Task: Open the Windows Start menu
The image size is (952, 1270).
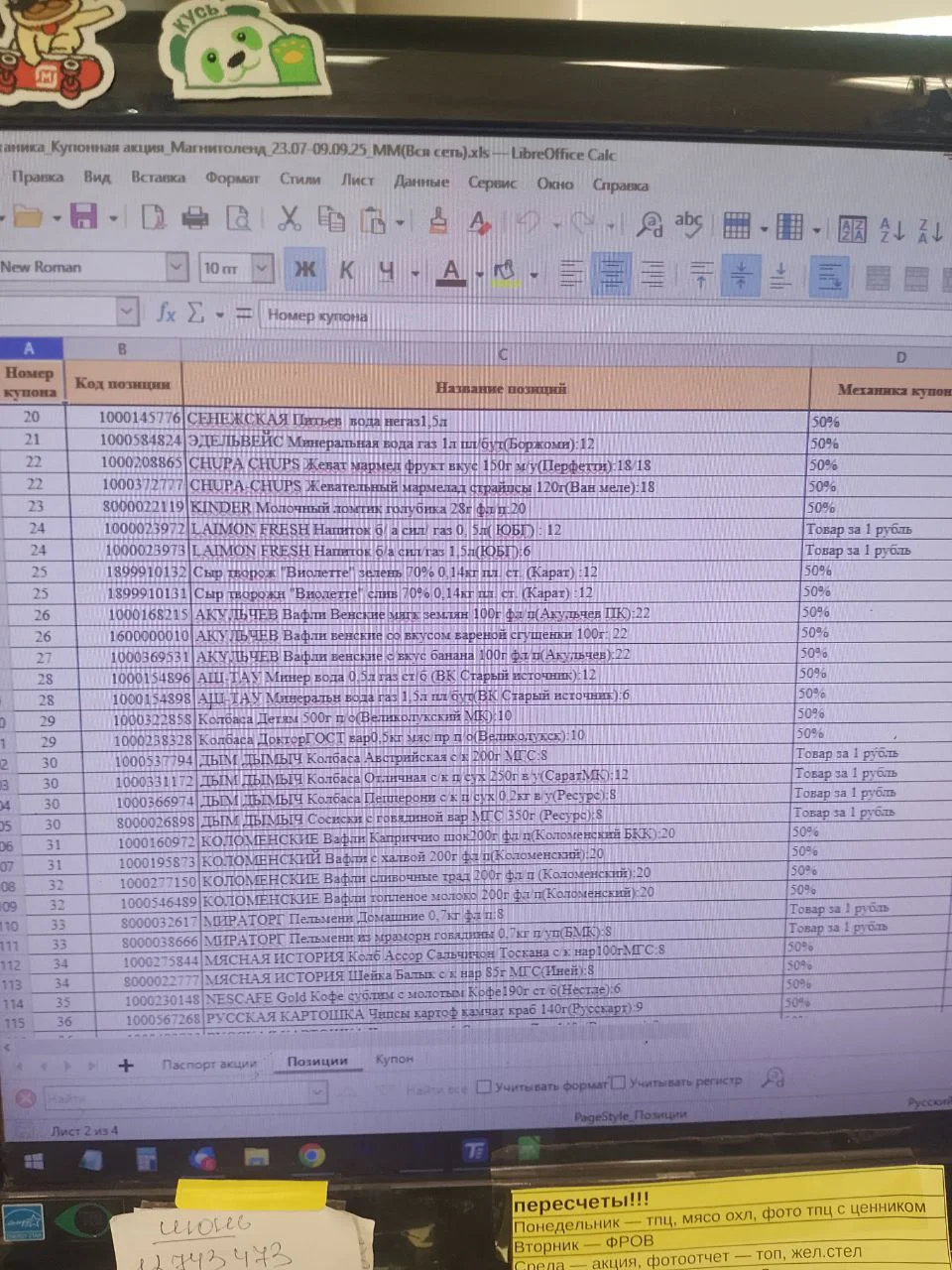Action: click(x=33, y=1161)
